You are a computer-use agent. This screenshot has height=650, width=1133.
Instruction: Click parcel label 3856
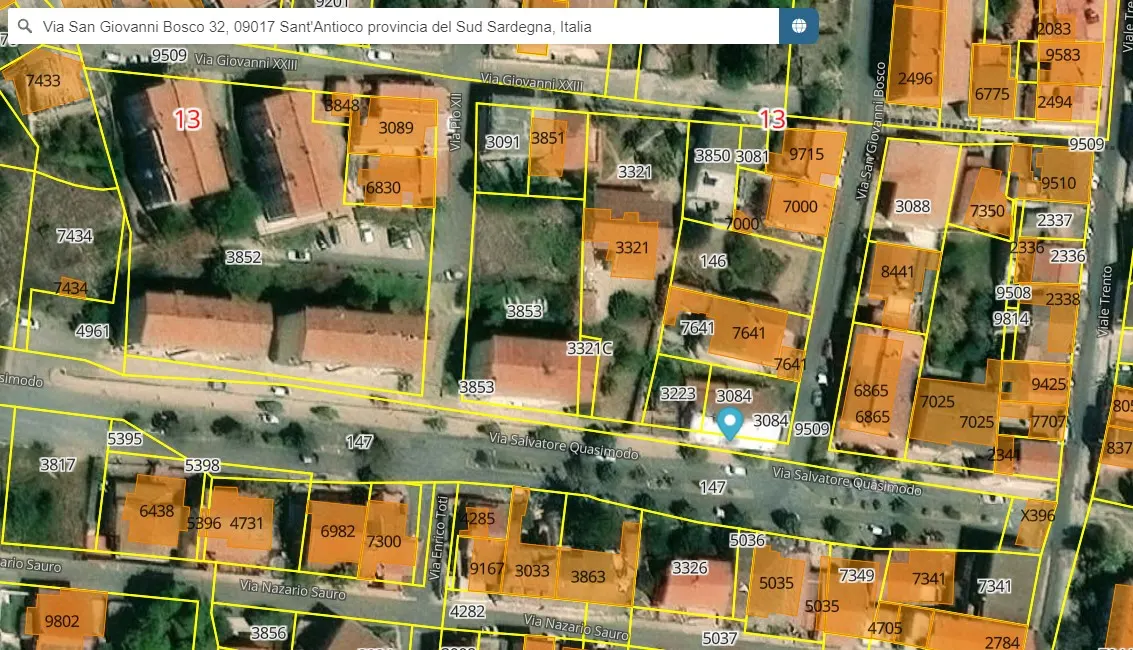[268, 633]
